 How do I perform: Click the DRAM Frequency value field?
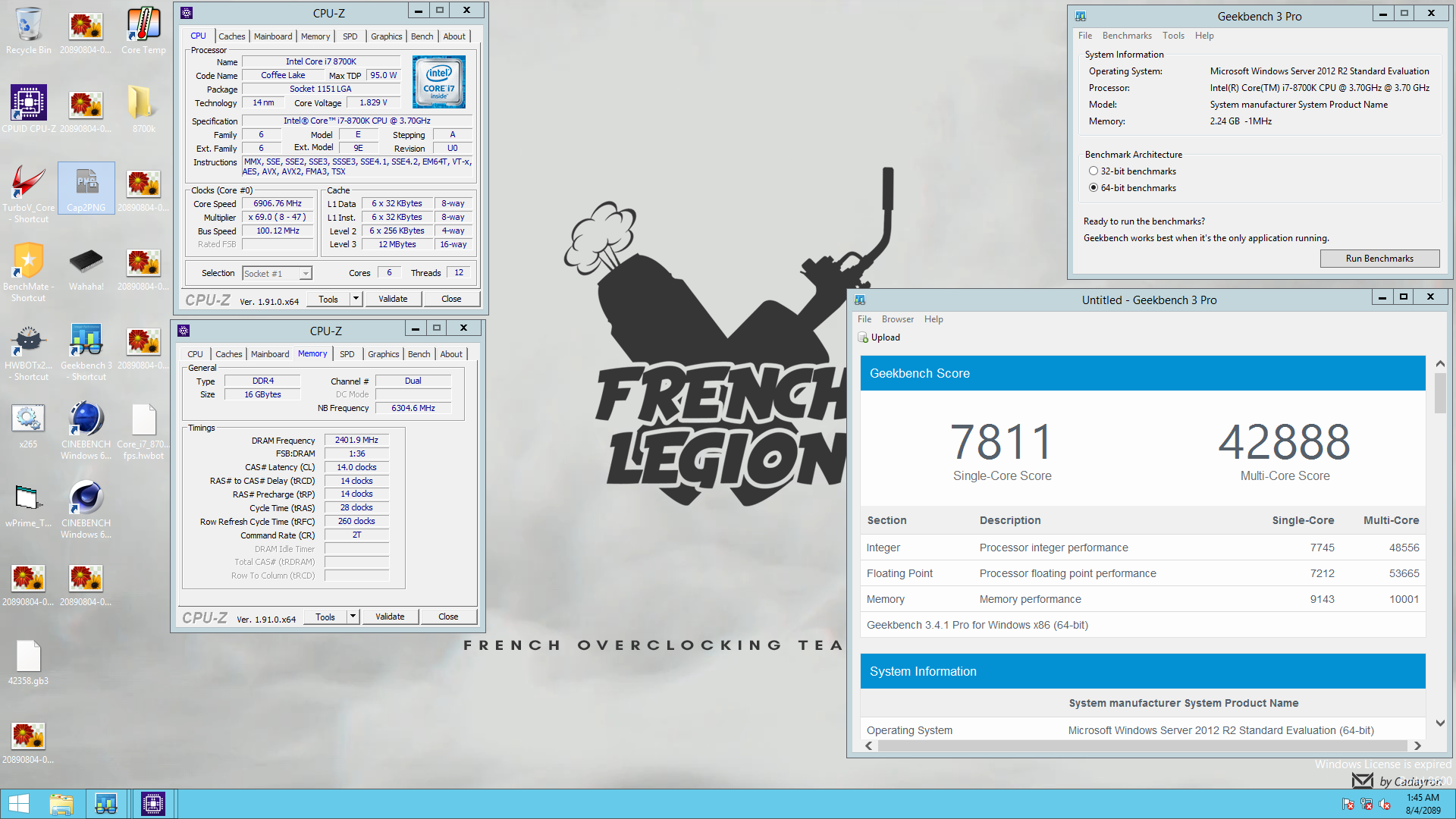[356, 441]
